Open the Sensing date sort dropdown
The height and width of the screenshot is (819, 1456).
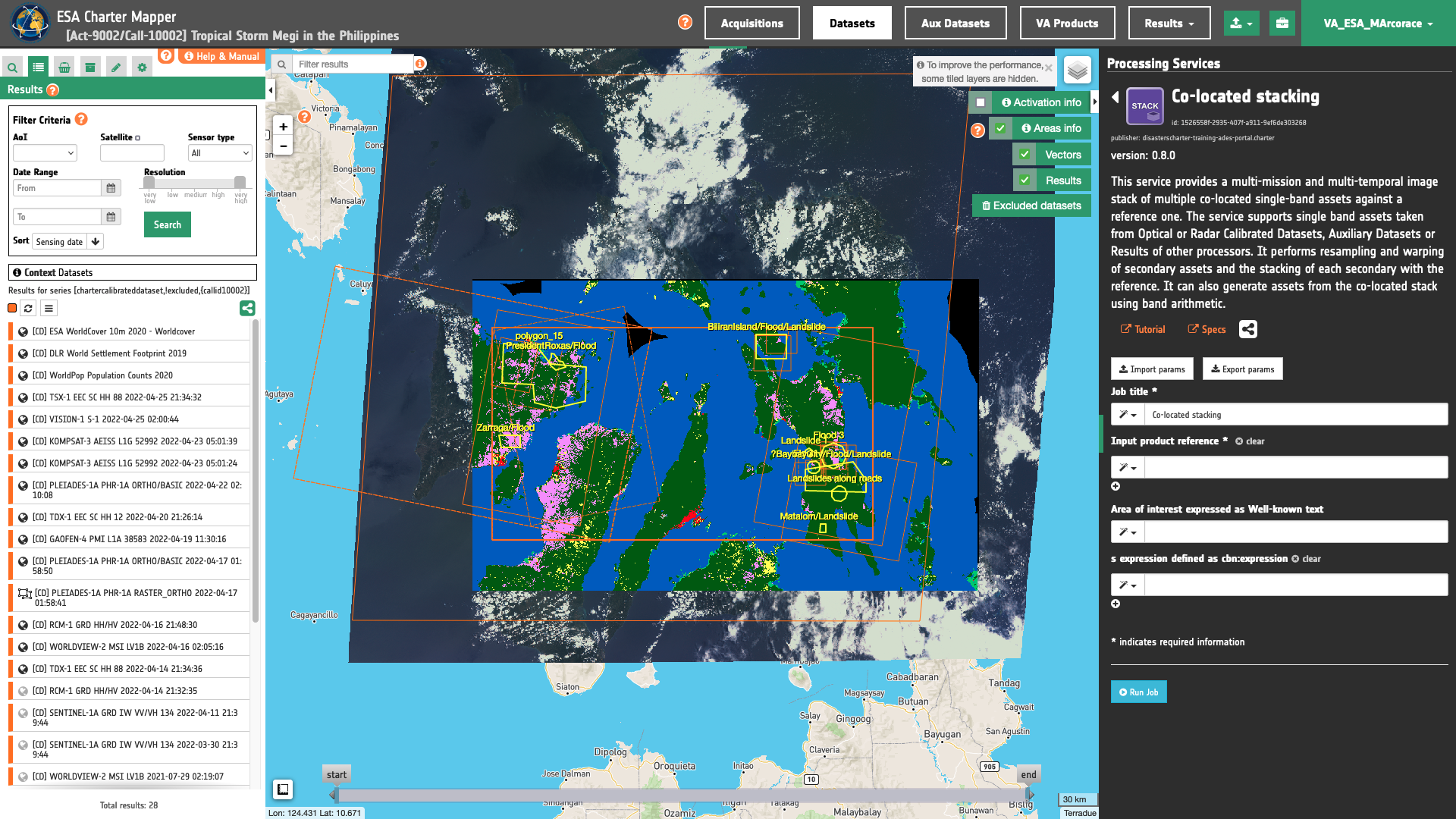[x=60, y=242]
